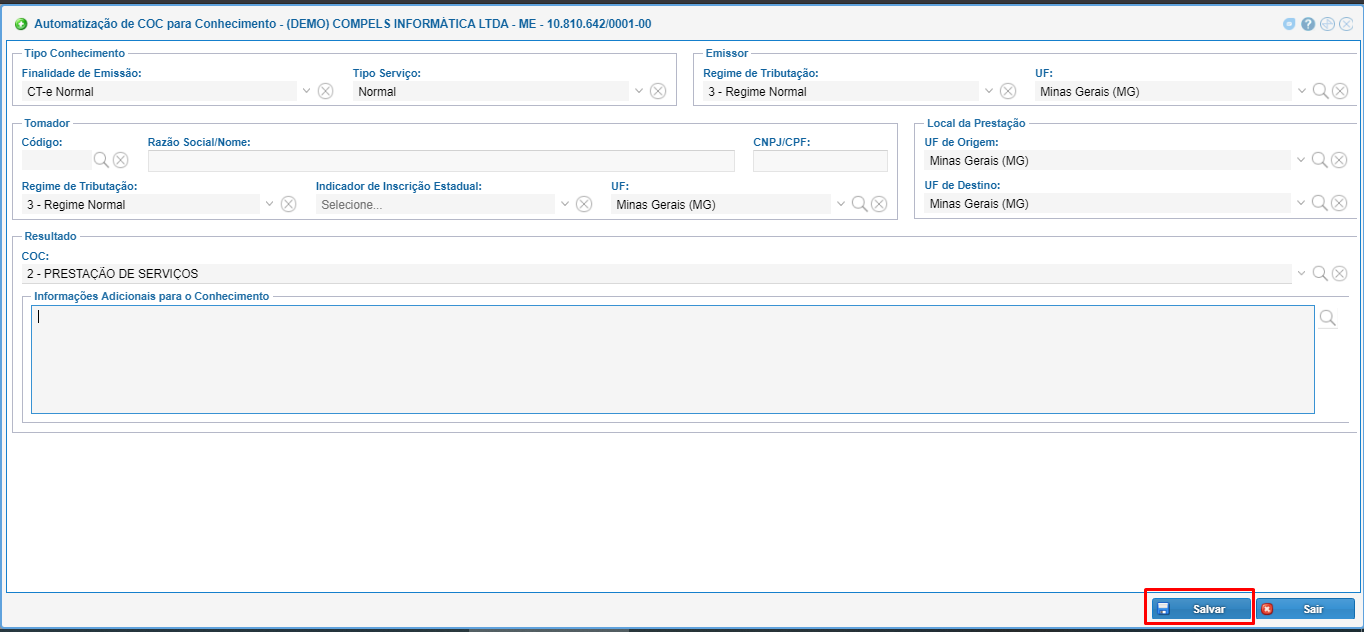The image size is (1364, 632).
Task: Click the UF de Origem value field
Action: click(x=1107, y=160)
